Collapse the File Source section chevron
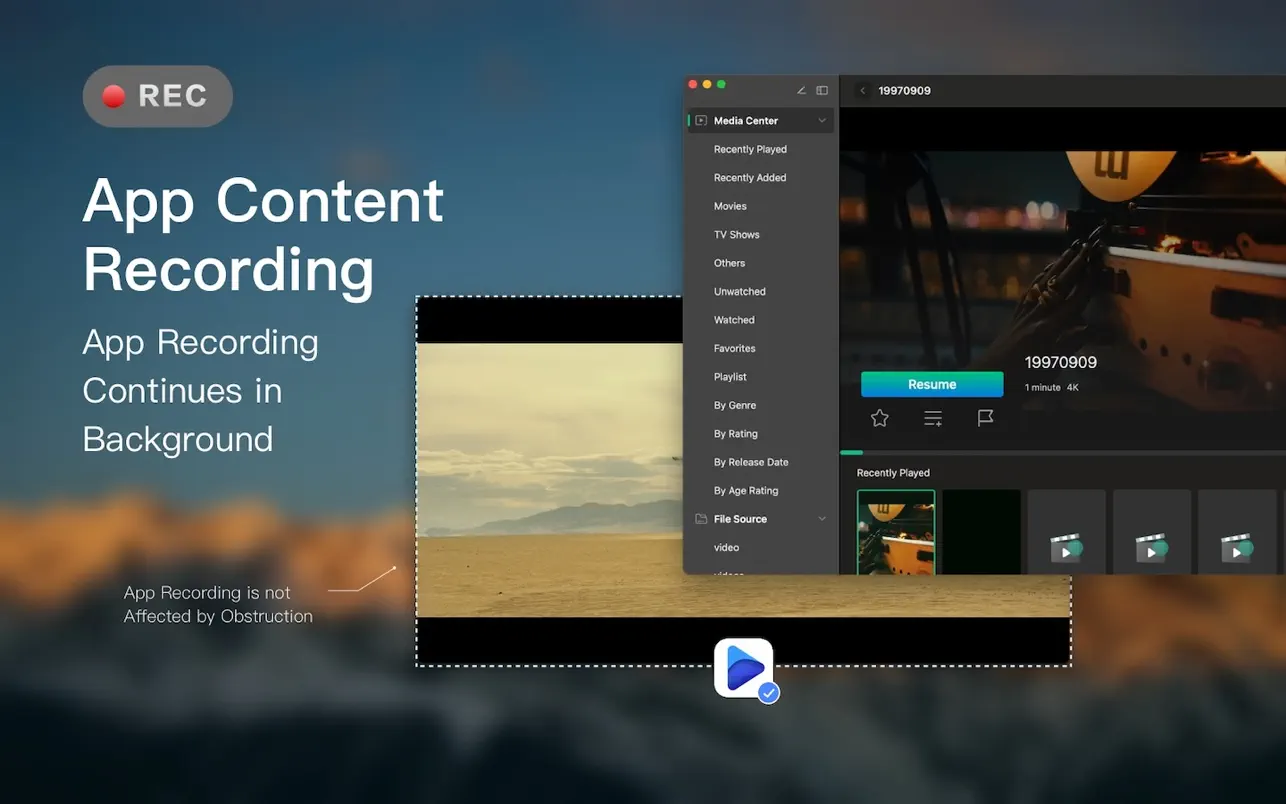 tap(822, 519)
